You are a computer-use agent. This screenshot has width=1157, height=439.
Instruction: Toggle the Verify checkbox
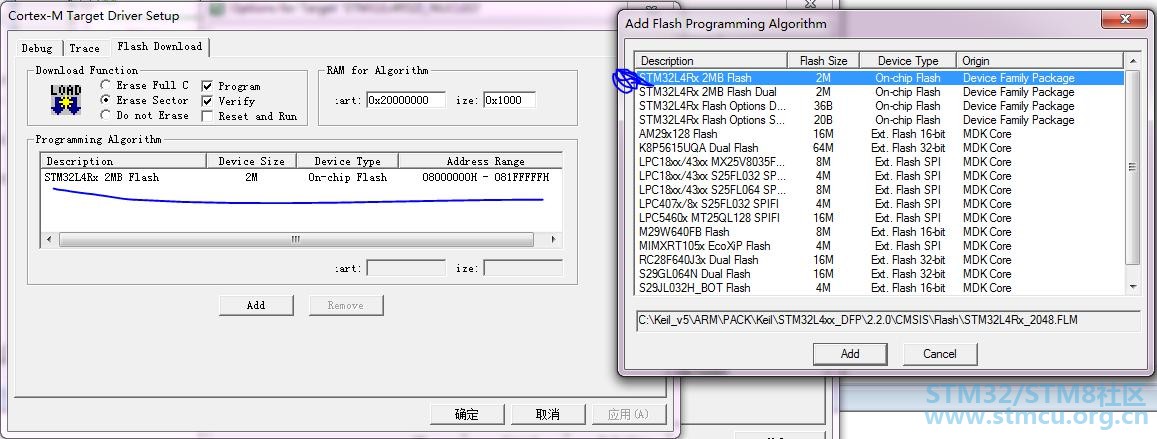(207, 101)
